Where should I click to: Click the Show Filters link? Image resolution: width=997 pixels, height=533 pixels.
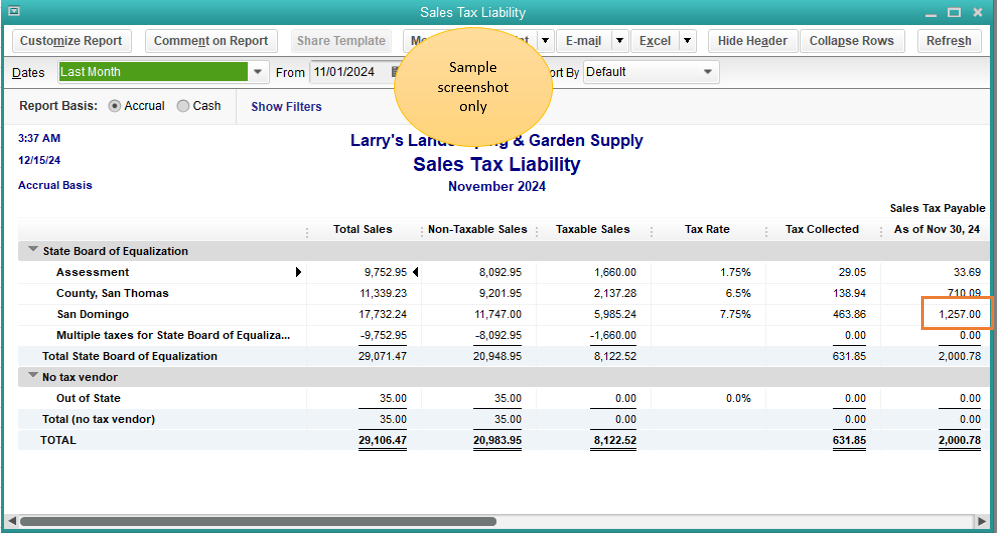[286, 107]
